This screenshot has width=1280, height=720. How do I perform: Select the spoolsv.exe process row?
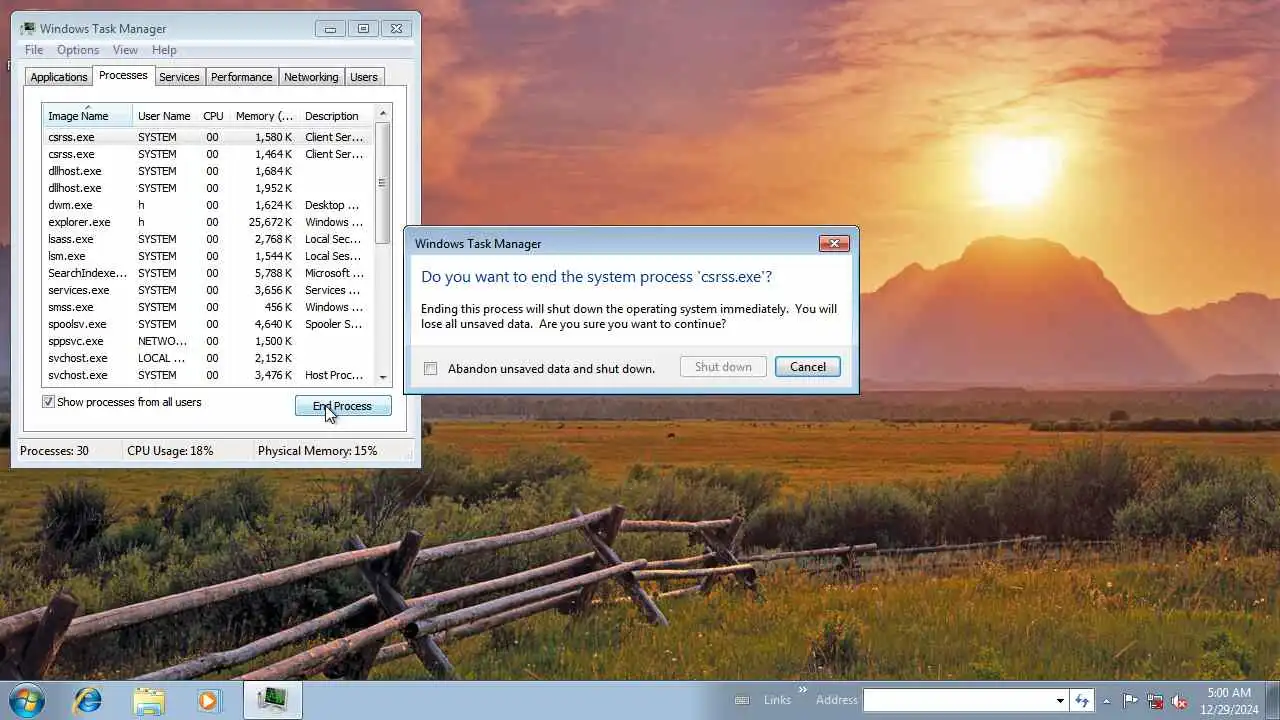pyautogui.click(x=208, y=324)
